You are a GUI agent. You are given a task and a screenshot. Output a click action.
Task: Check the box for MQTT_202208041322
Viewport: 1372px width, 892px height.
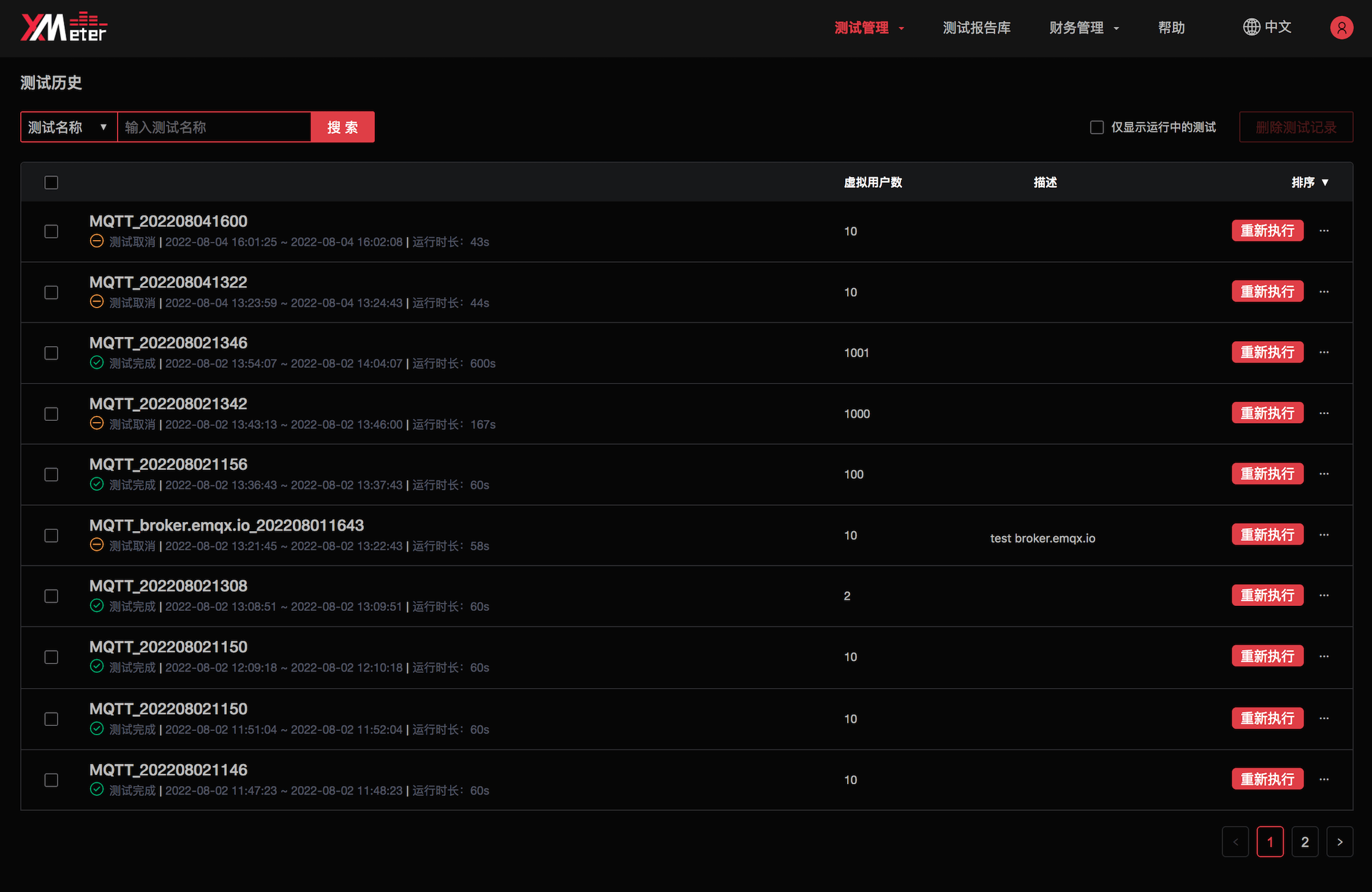[x=51, y=292]
